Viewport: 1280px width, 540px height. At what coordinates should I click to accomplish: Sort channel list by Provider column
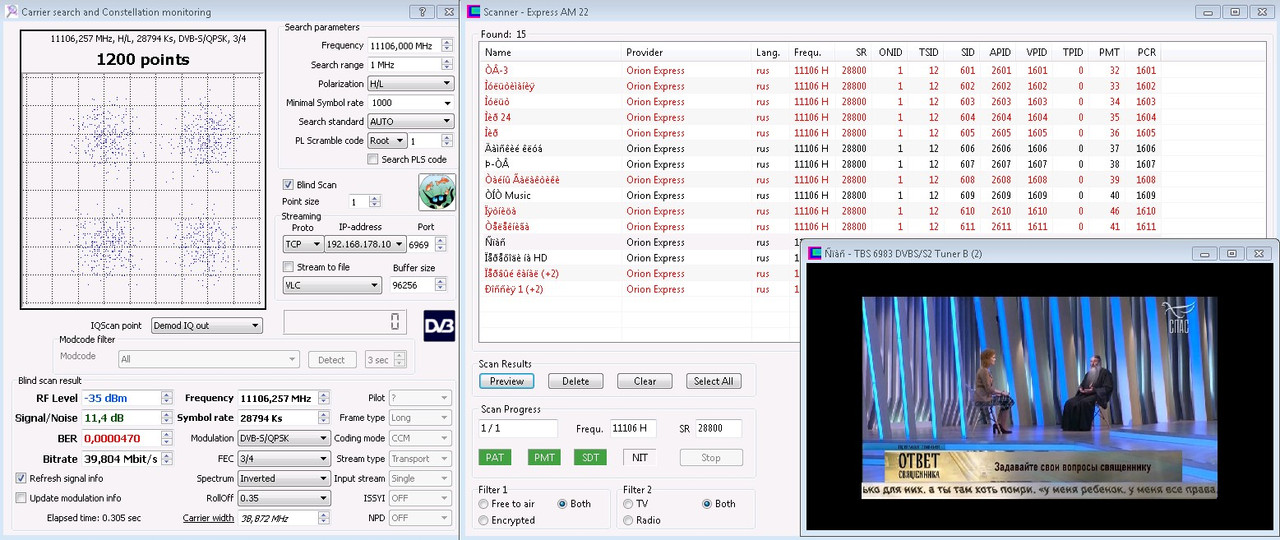point(684,53)
